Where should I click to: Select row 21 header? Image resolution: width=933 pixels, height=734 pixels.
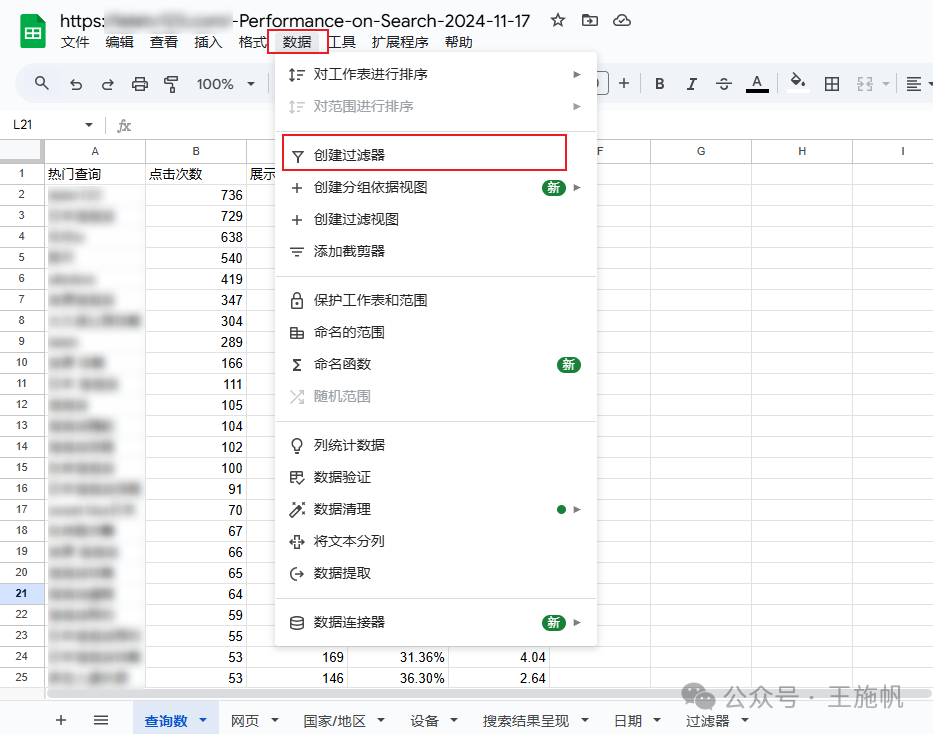21,593
